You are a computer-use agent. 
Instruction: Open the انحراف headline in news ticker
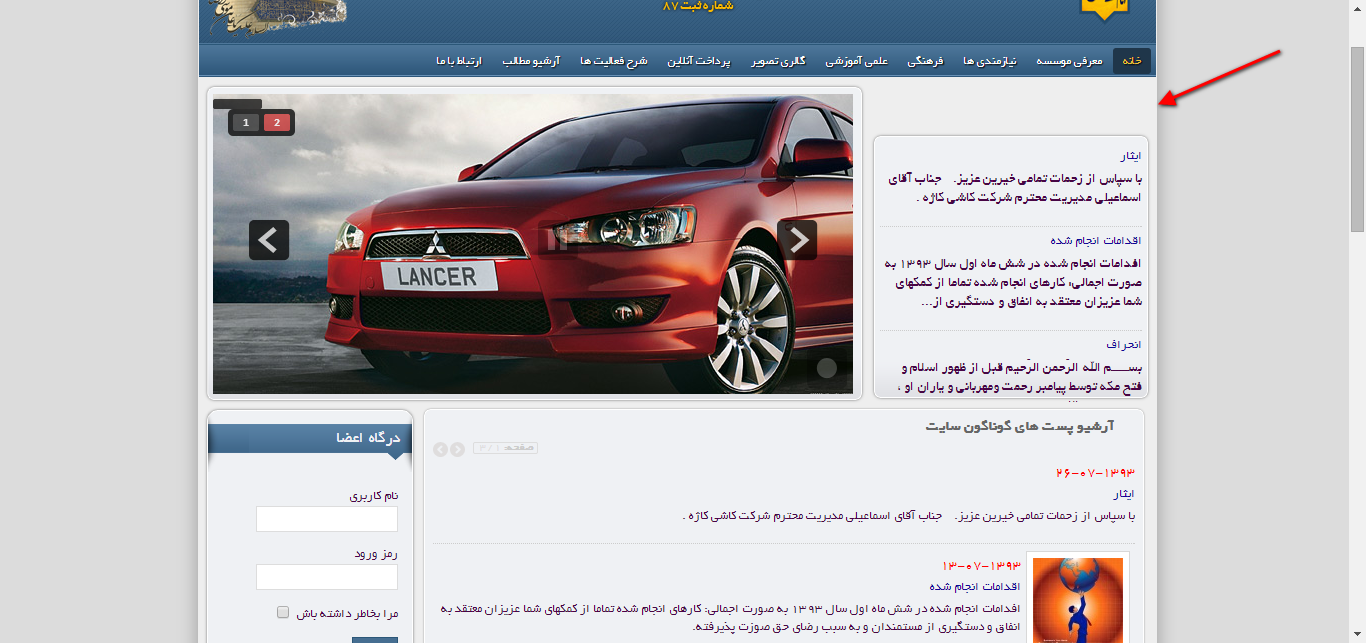pos(1124,344)
